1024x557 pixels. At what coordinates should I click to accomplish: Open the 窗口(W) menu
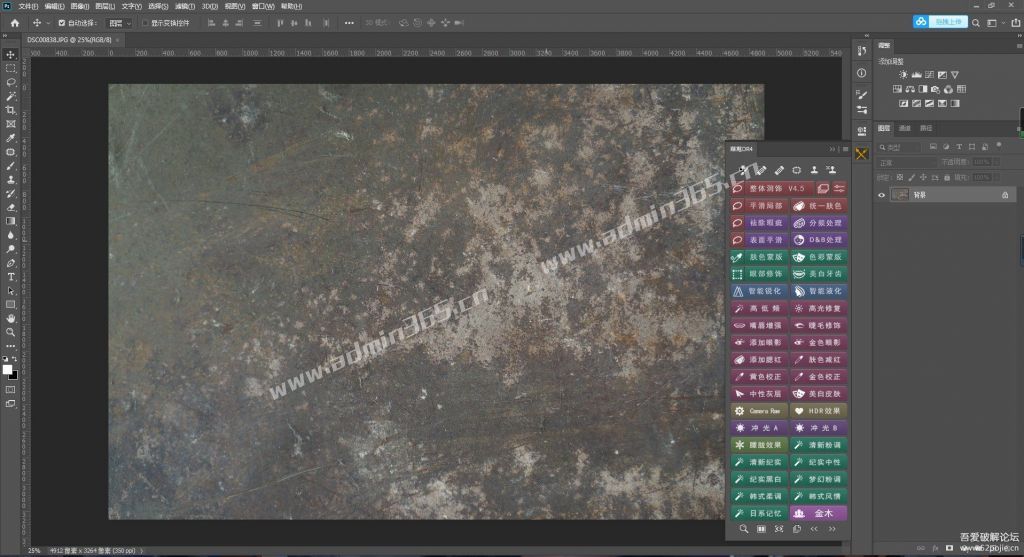click(263, 6)
